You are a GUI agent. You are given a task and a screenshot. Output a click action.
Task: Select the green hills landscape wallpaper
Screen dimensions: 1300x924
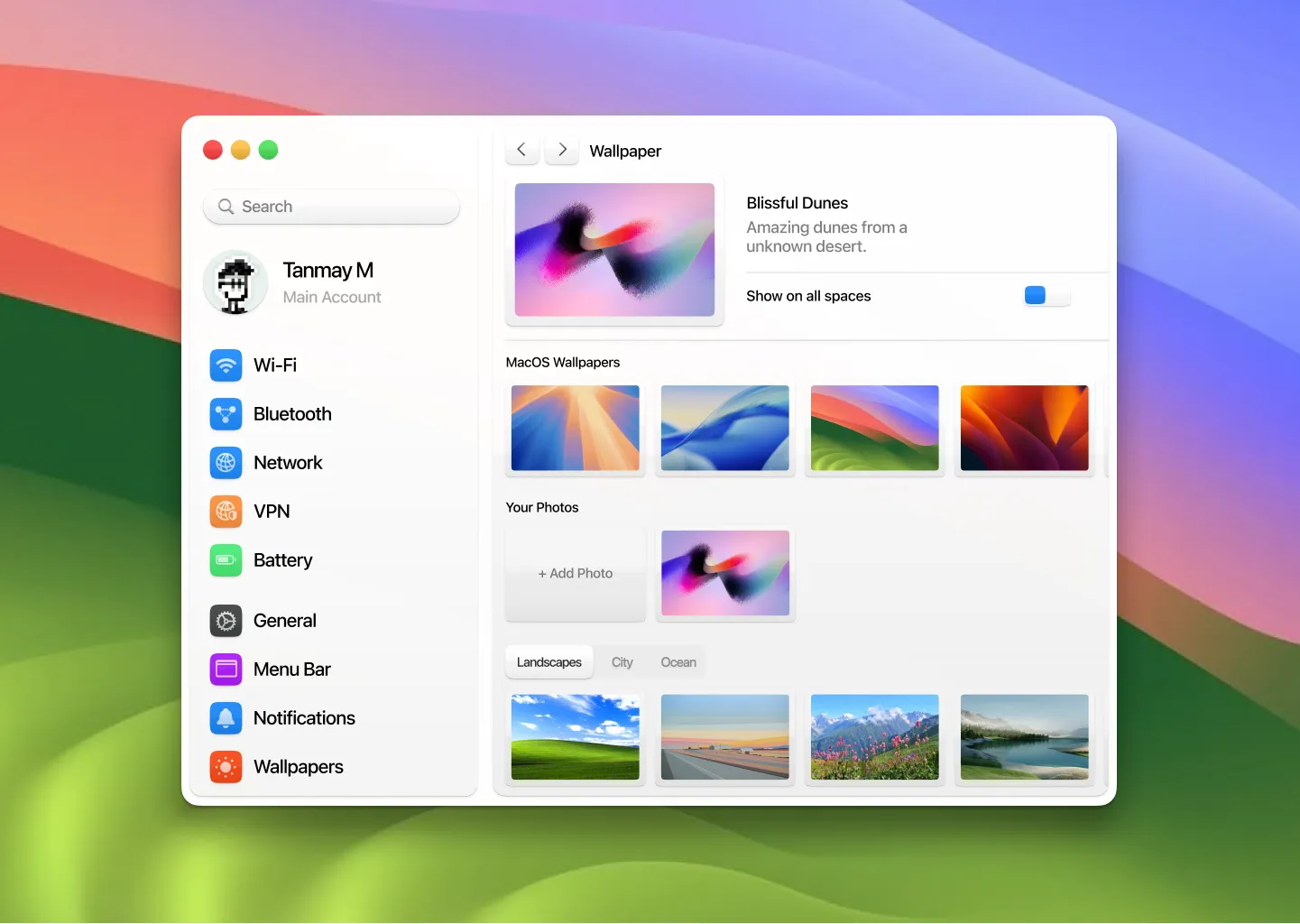click(x=575, y=737)
